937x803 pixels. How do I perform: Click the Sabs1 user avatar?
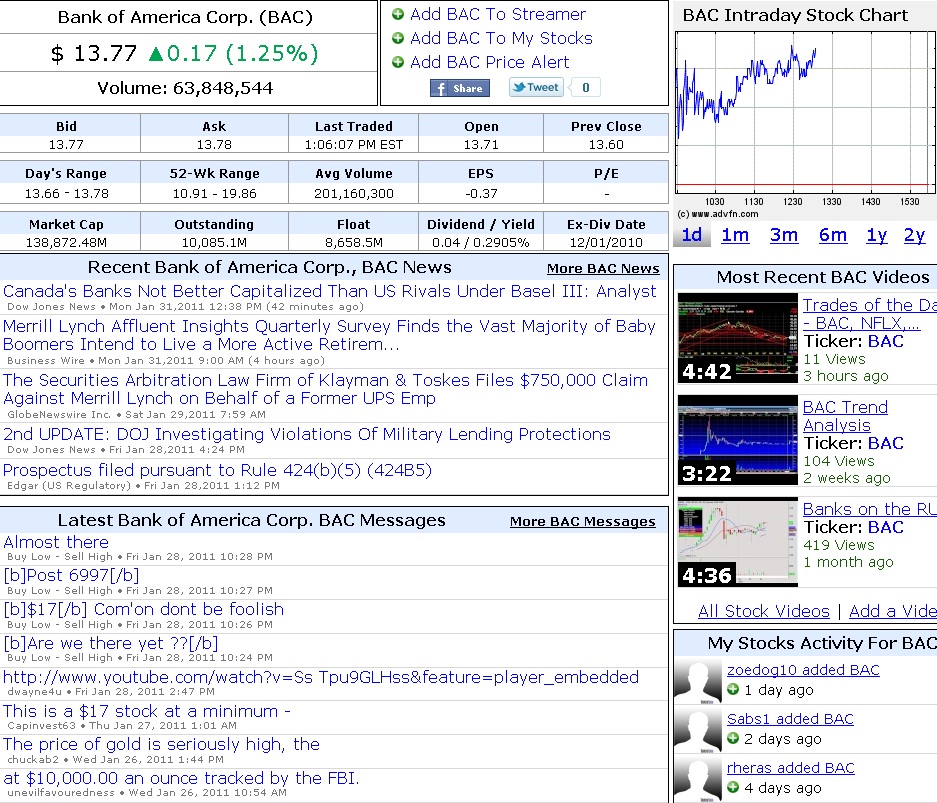698,730
